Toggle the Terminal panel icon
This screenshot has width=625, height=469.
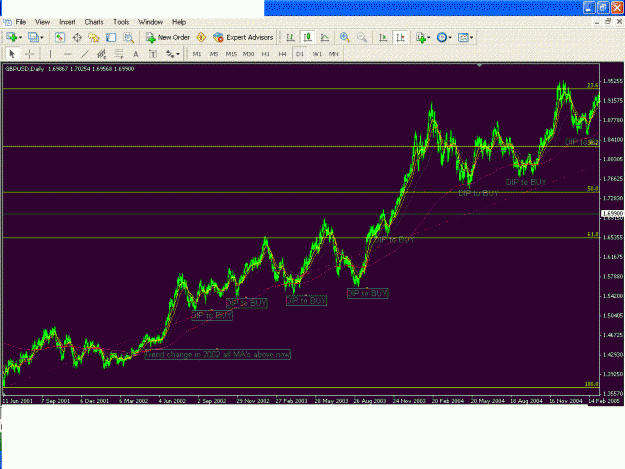pyautogui.click(x=111, y=37)
